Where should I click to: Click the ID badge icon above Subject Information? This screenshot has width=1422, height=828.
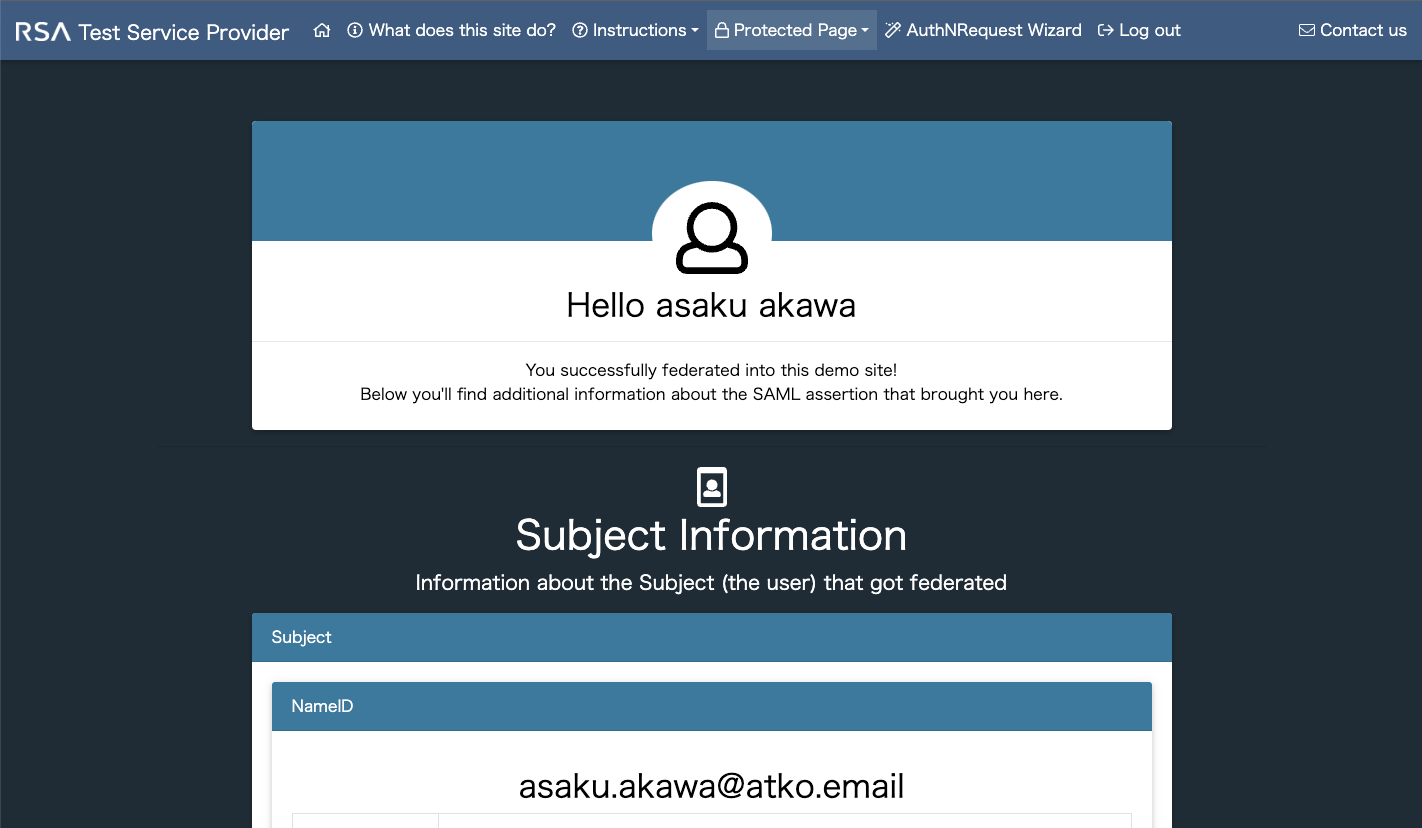tap(711, 487)
